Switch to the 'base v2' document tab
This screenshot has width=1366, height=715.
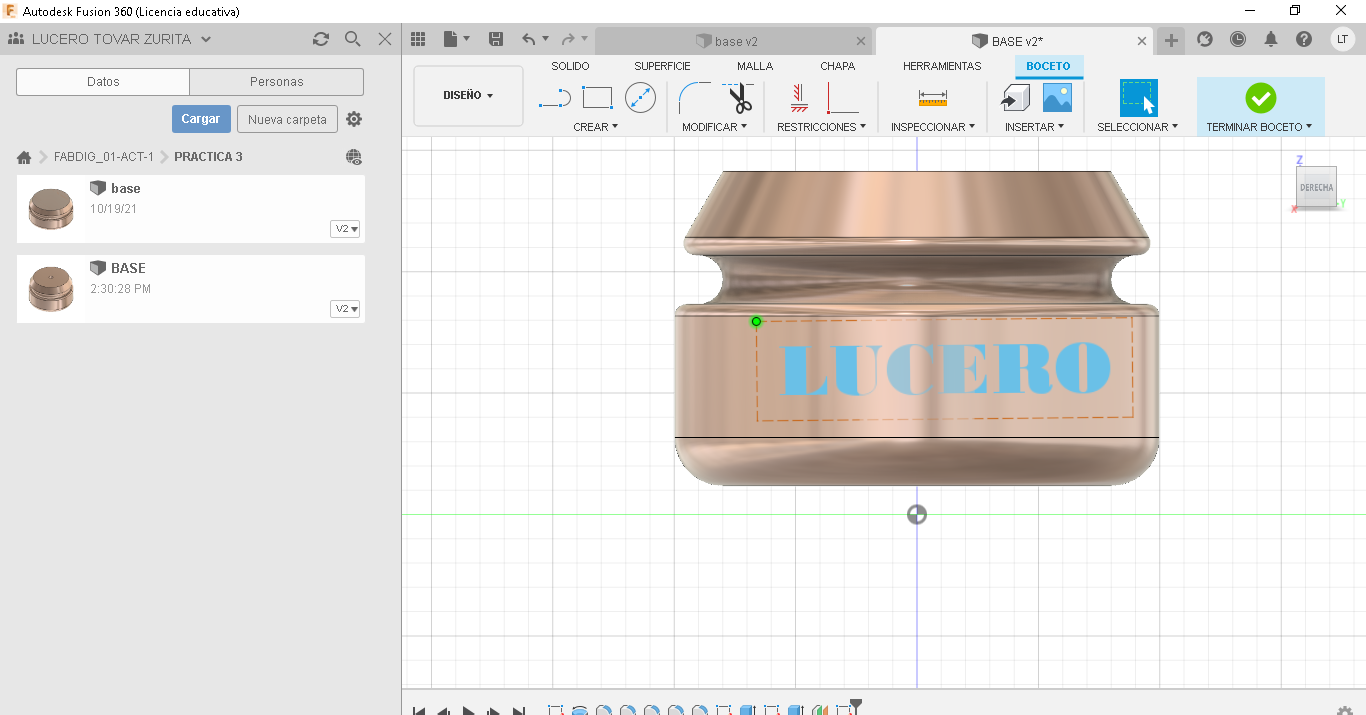(727, 41)
